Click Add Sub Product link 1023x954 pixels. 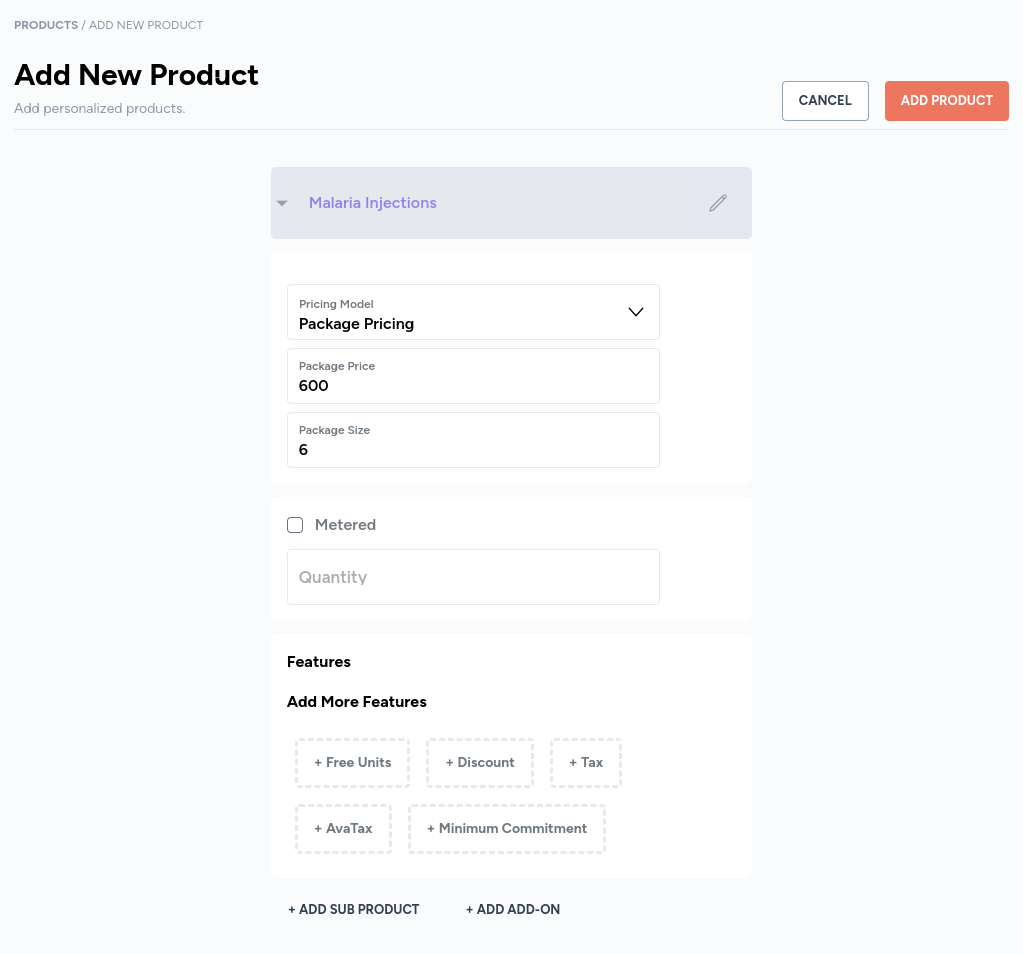(354, 909)
